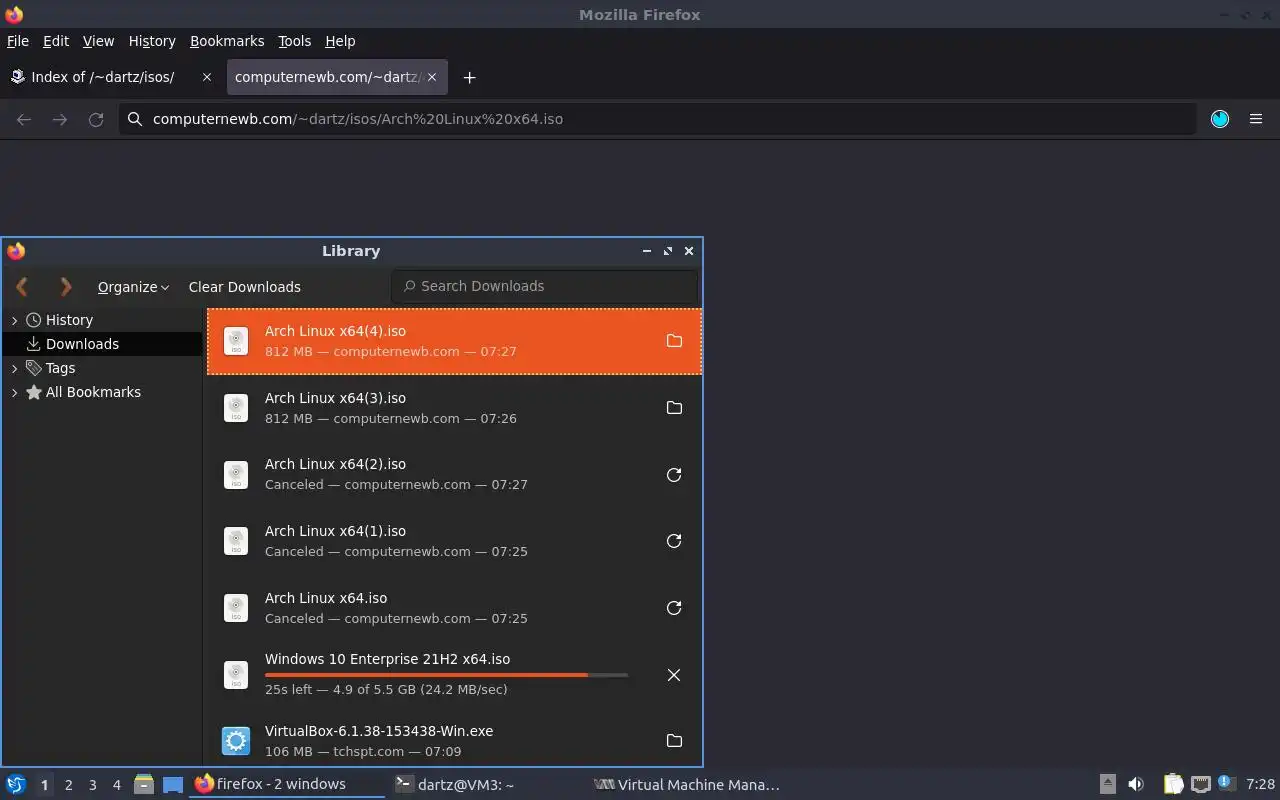Image resolution: width=1280 pixels, height=800 pixels.
Task: Open containing folder for Arch Linux x64(3).iso
Action: [674, 408]
